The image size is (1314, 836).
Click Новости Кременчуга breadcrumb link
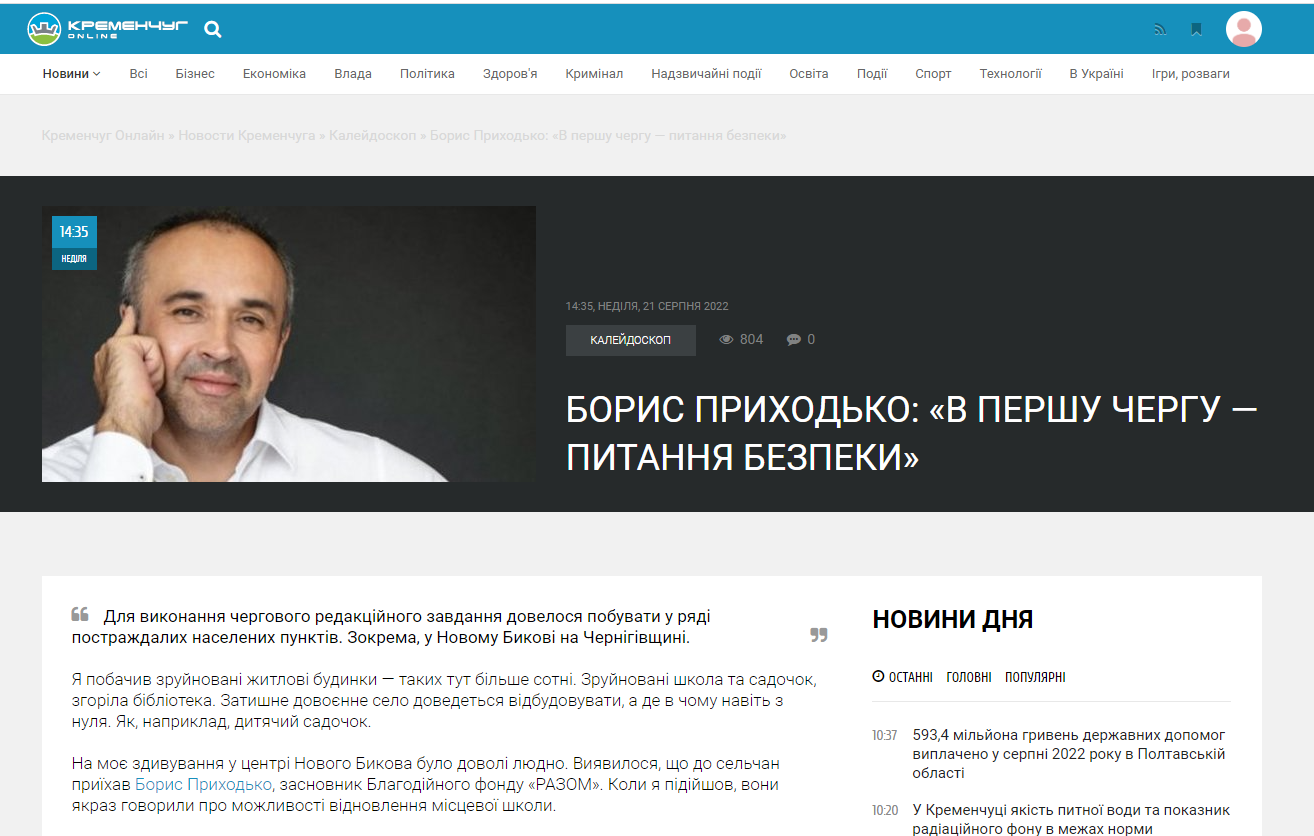[x=247, y=135]
